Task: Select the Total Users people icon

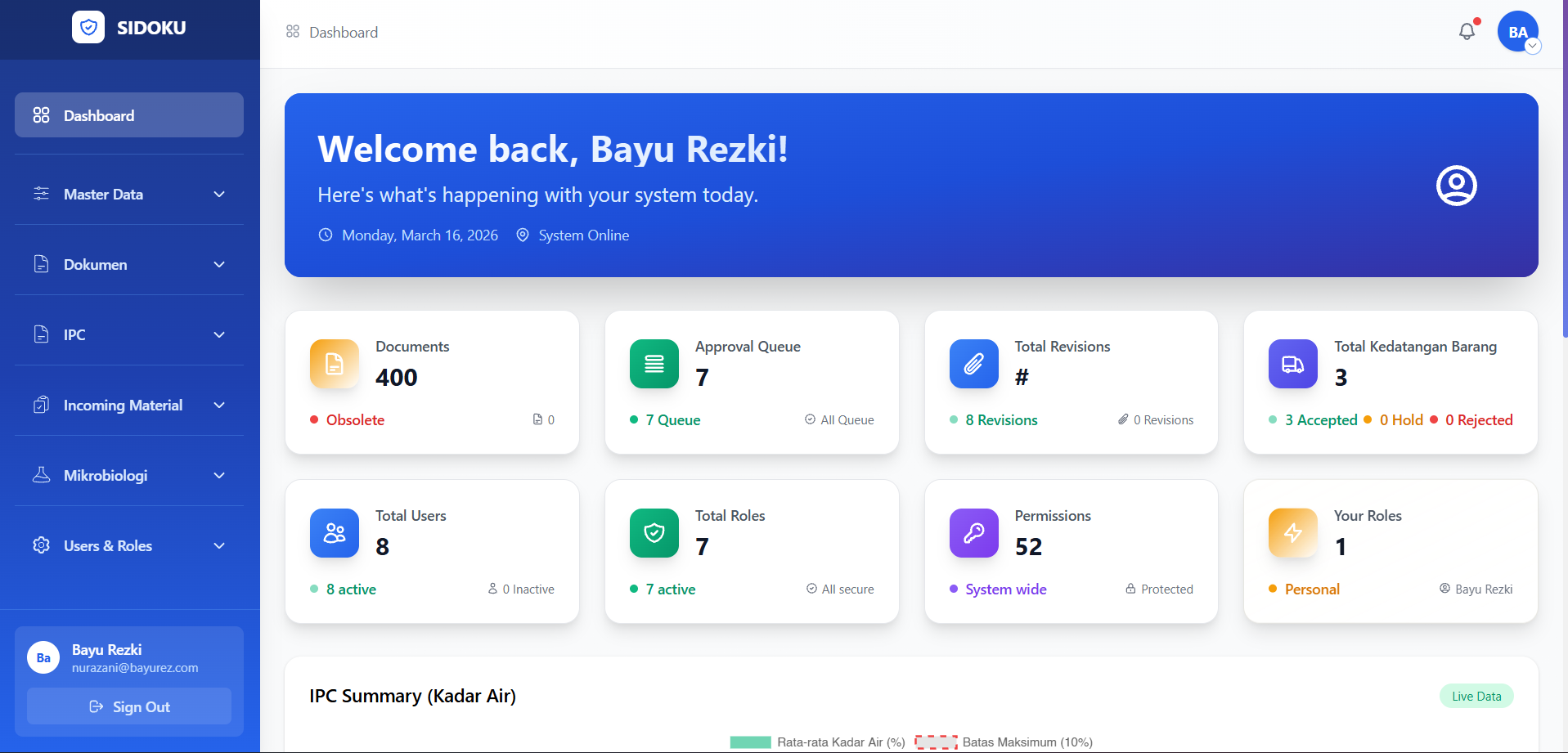Action: click(x=334, y=533)
